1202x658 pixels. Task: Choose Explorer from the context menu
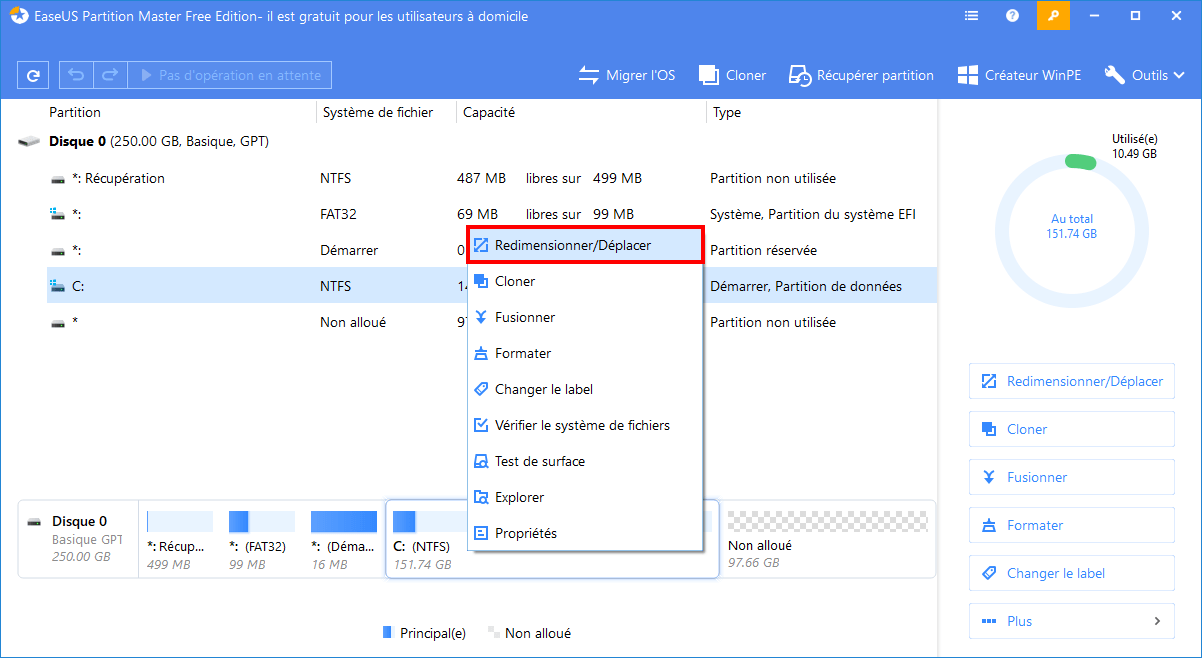point(585,497)
